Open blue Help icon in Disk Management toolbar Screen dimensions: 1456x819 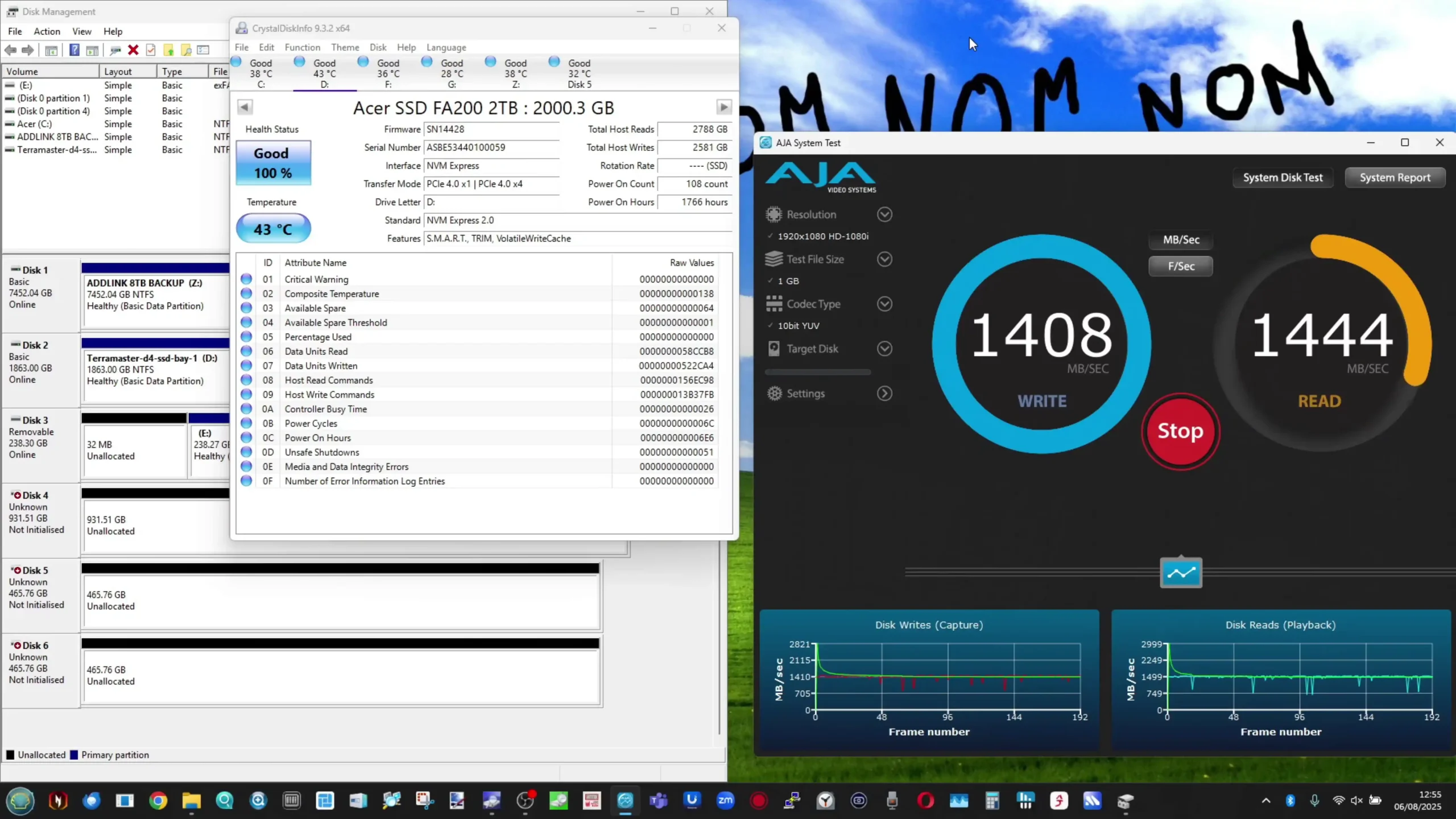(x=74, y=50)
